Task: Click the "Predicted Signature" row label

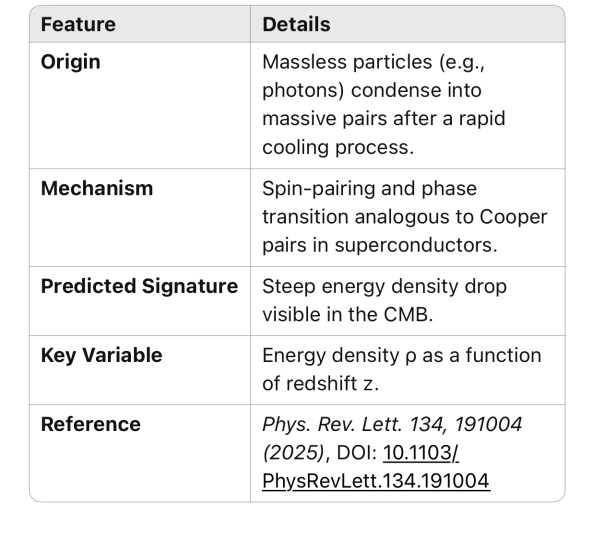Action: pos(139,286)
